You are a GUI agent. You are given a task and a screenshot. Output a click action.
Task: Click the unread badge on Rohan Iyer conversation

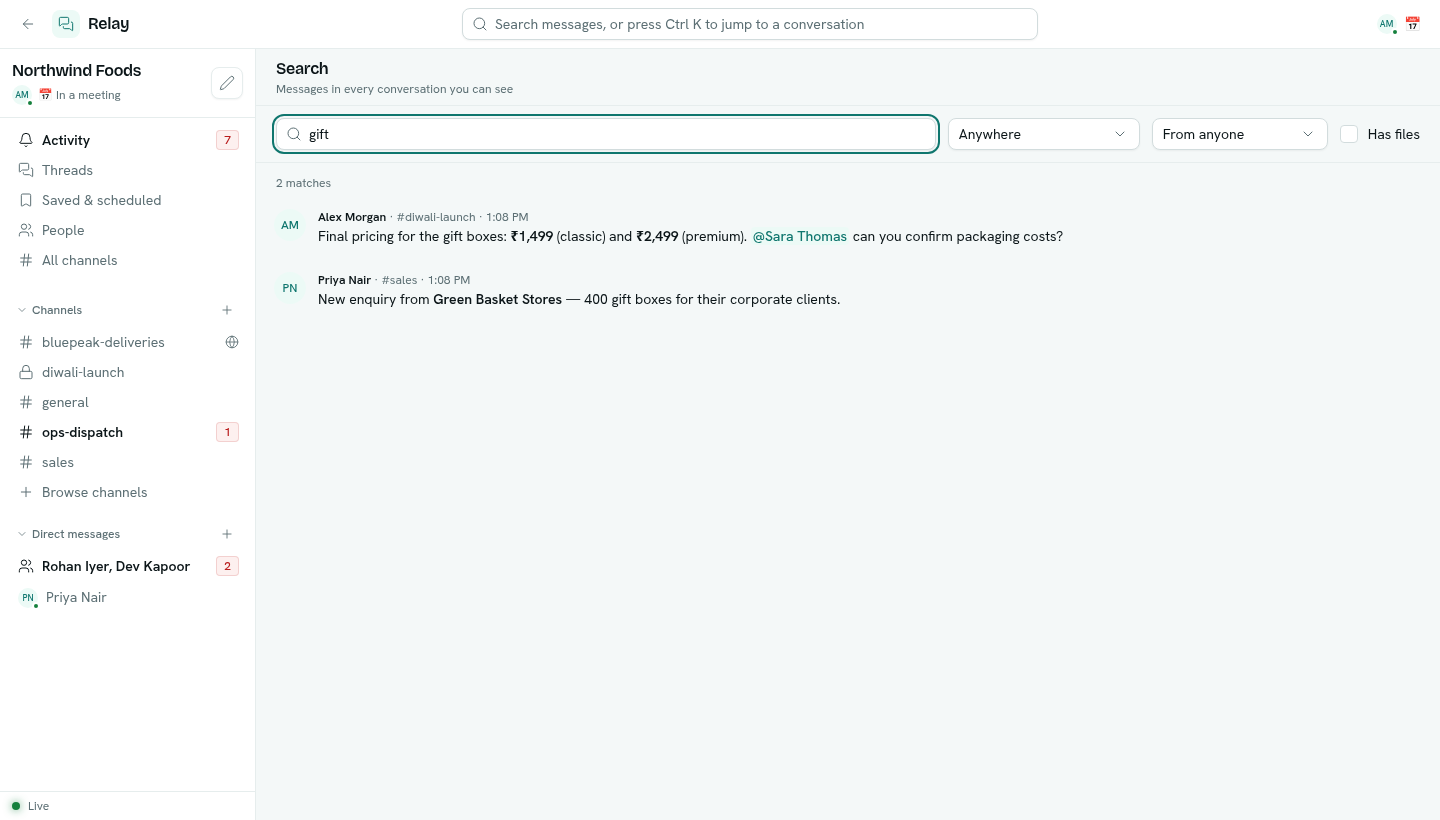(x=227, y=566)
